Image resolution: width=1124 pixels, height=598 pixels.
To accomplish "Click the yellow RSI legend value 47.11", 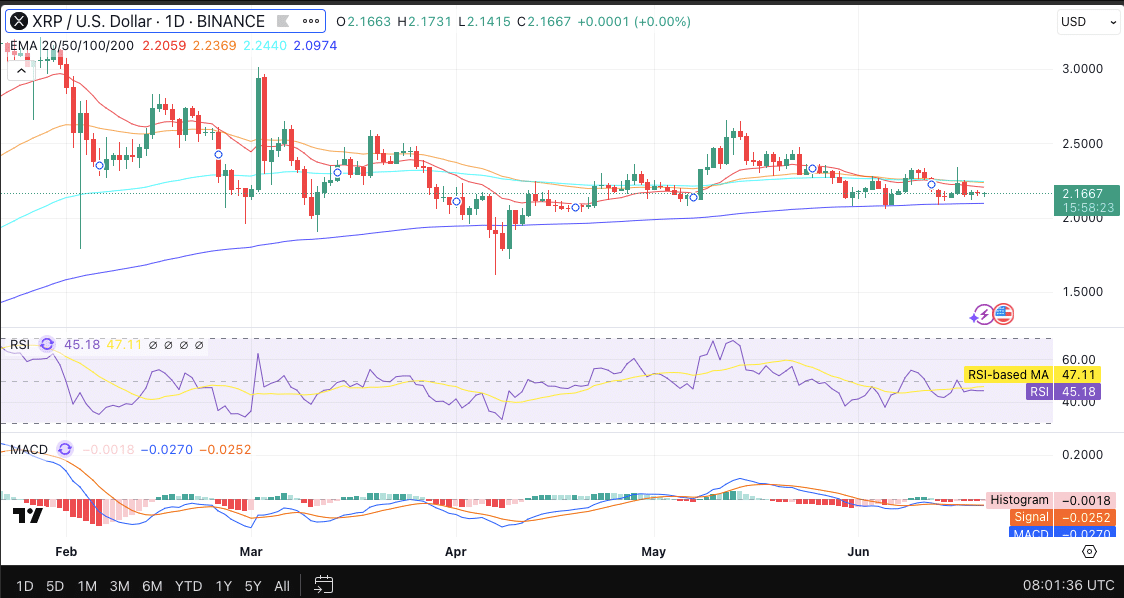I will 124,345.
